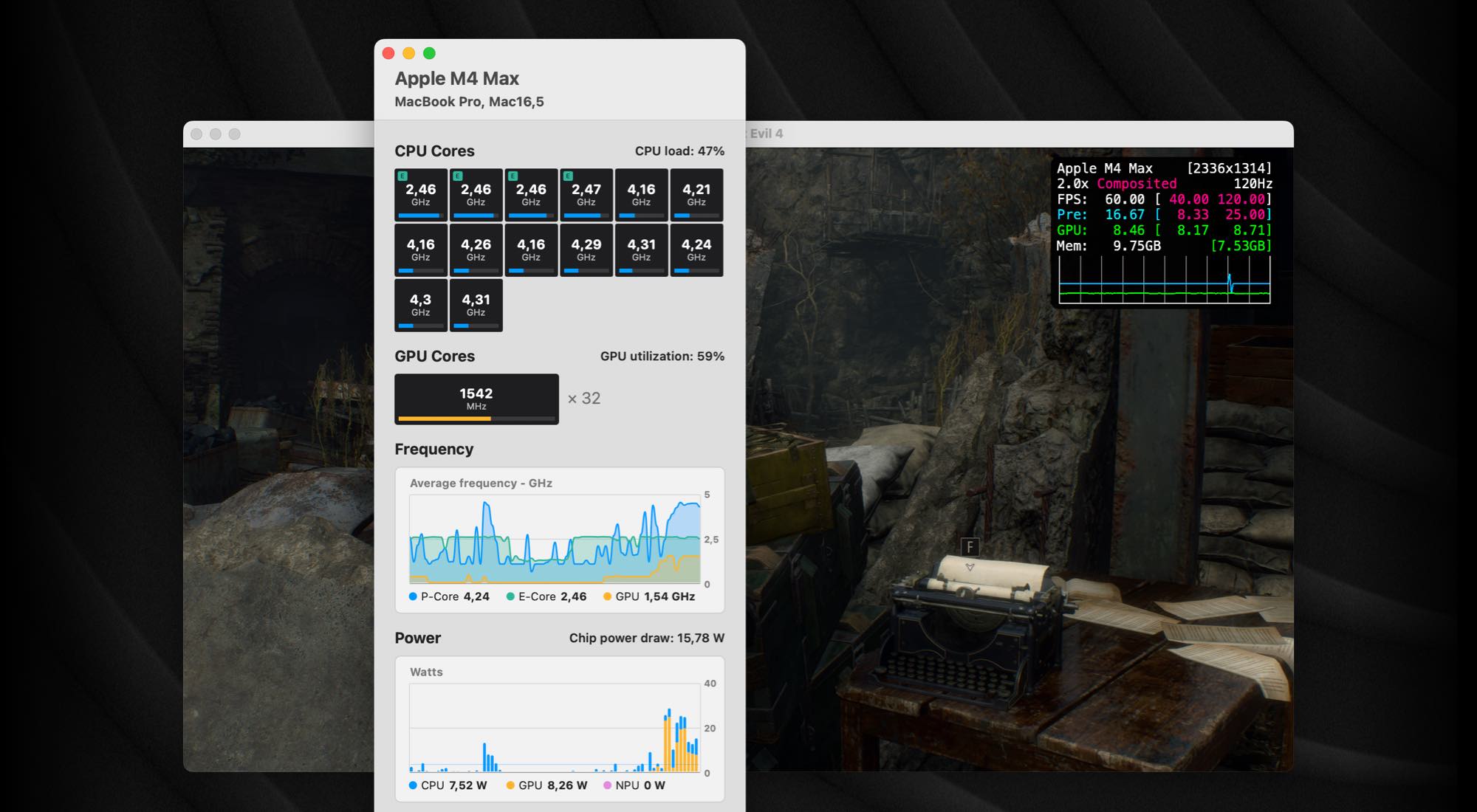This screenshot has height=812, width=1477.
Task: Click the Chip power draw 15,78 W text
Action: (x=646, y=638)
